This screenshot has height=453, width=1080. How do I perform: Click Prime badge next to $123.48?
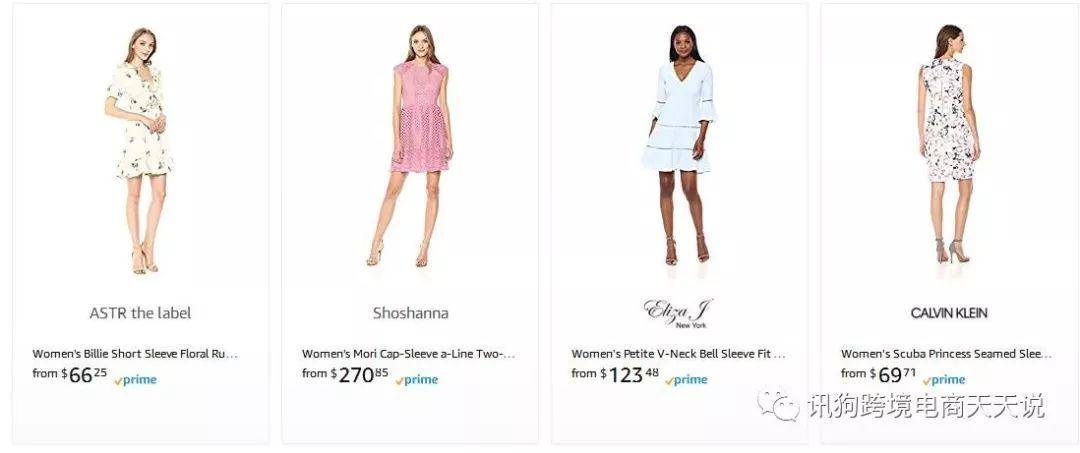(686, 380)
